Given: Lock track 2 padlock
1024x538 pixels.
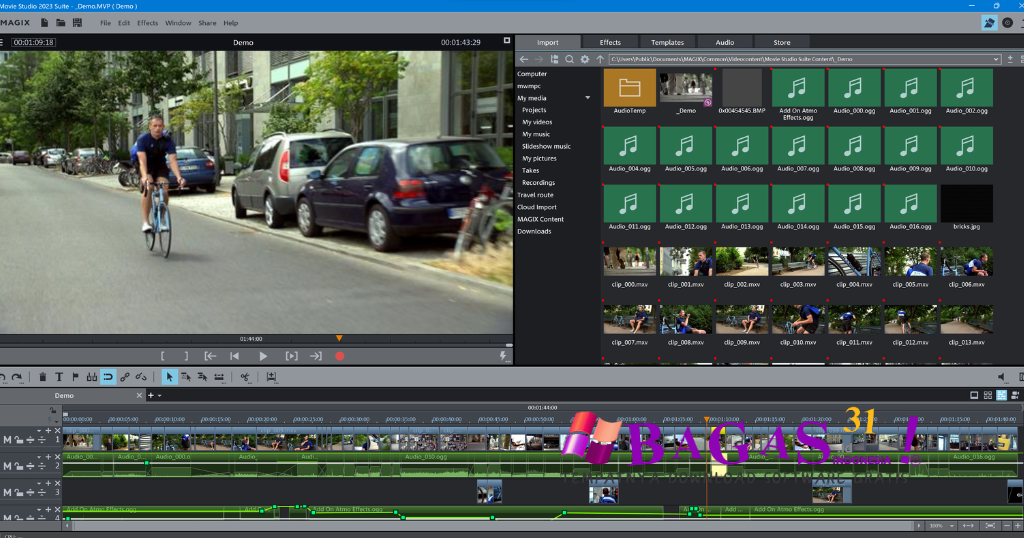Looking at the screenshot, I should [19, 466].
